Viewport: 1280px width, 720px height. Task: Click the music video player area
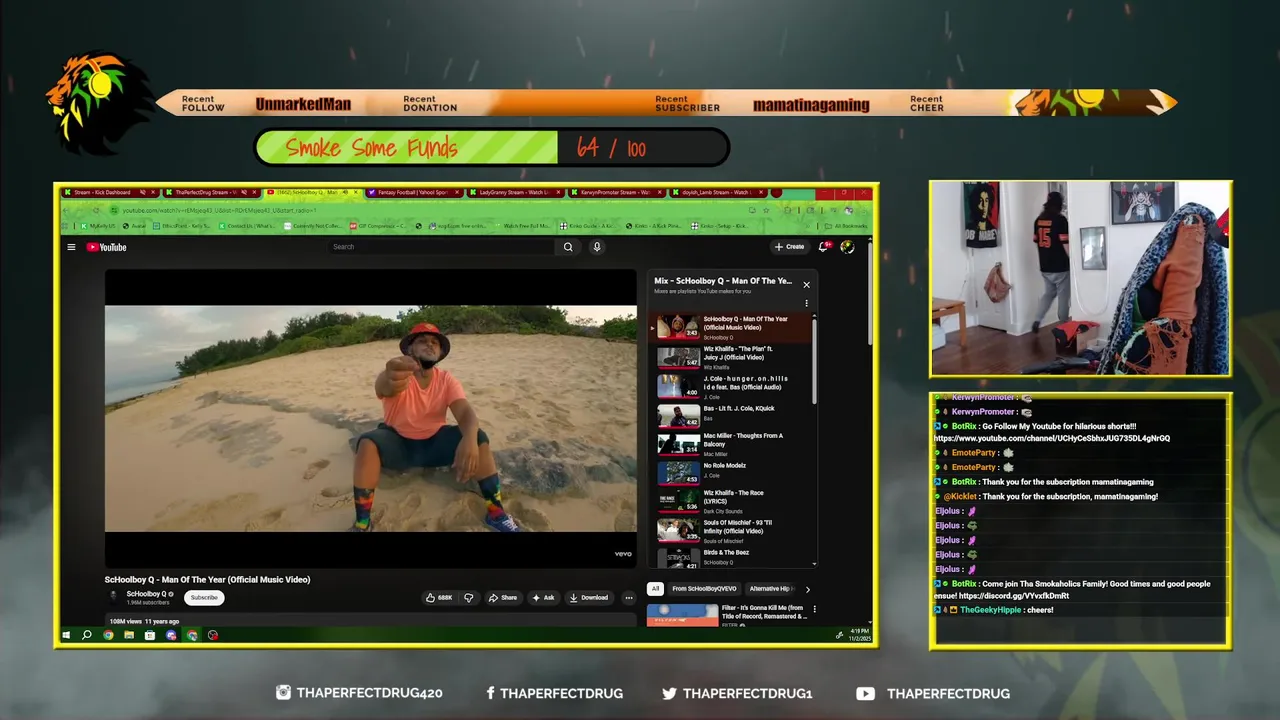click(x=371, y=418)
